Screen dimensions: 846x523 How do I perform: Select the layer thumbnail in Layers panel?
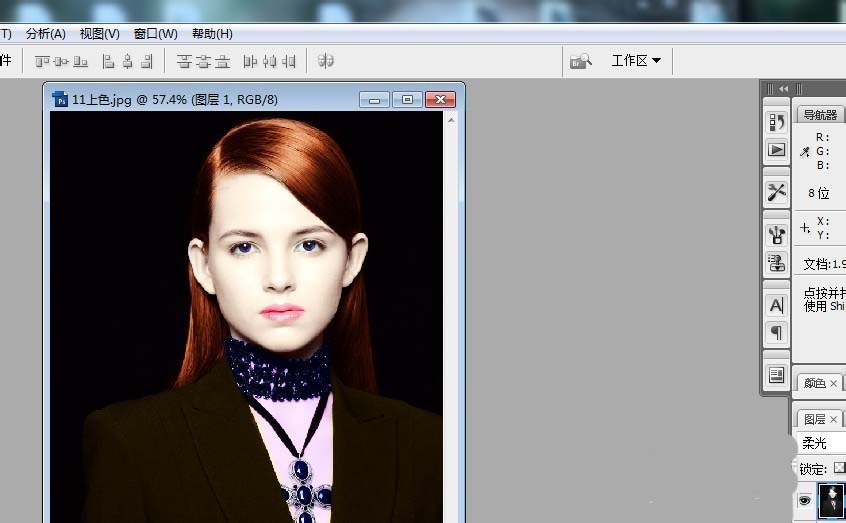coord(831,500)
